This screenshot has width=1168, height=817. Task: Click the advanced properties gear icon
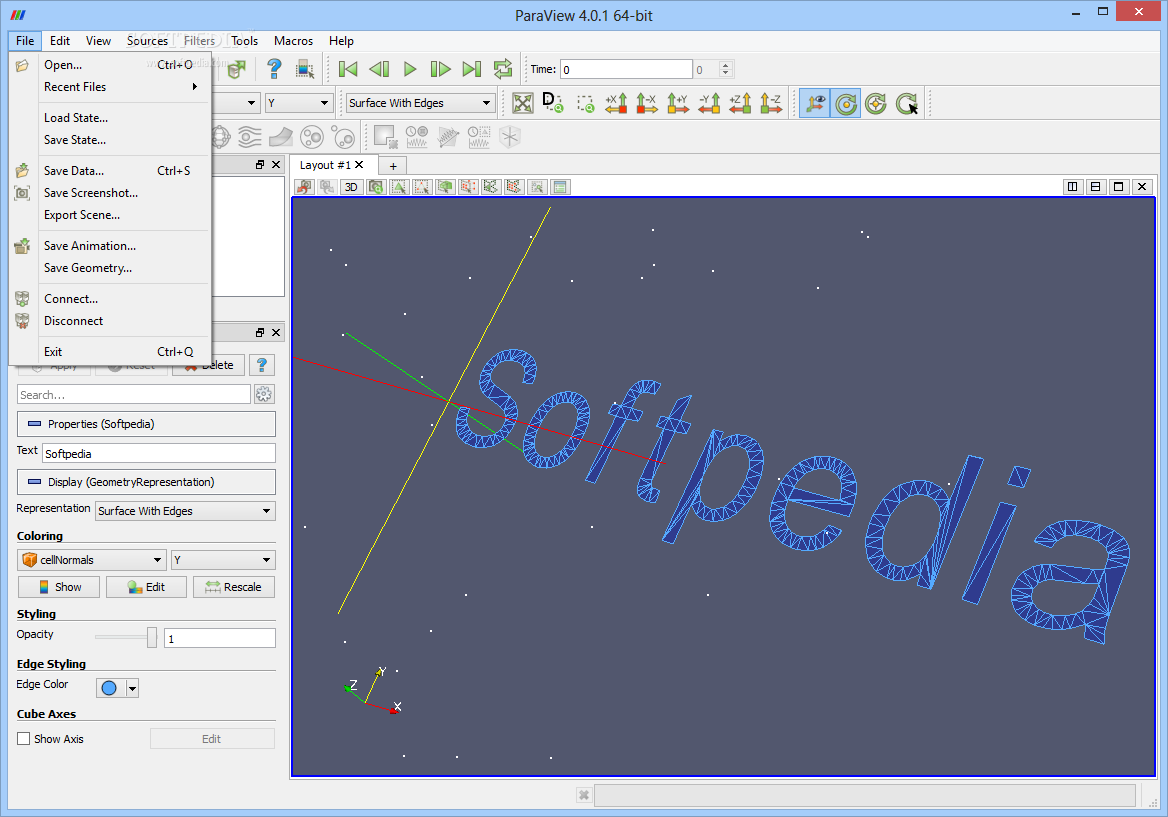tap(264, 394)
